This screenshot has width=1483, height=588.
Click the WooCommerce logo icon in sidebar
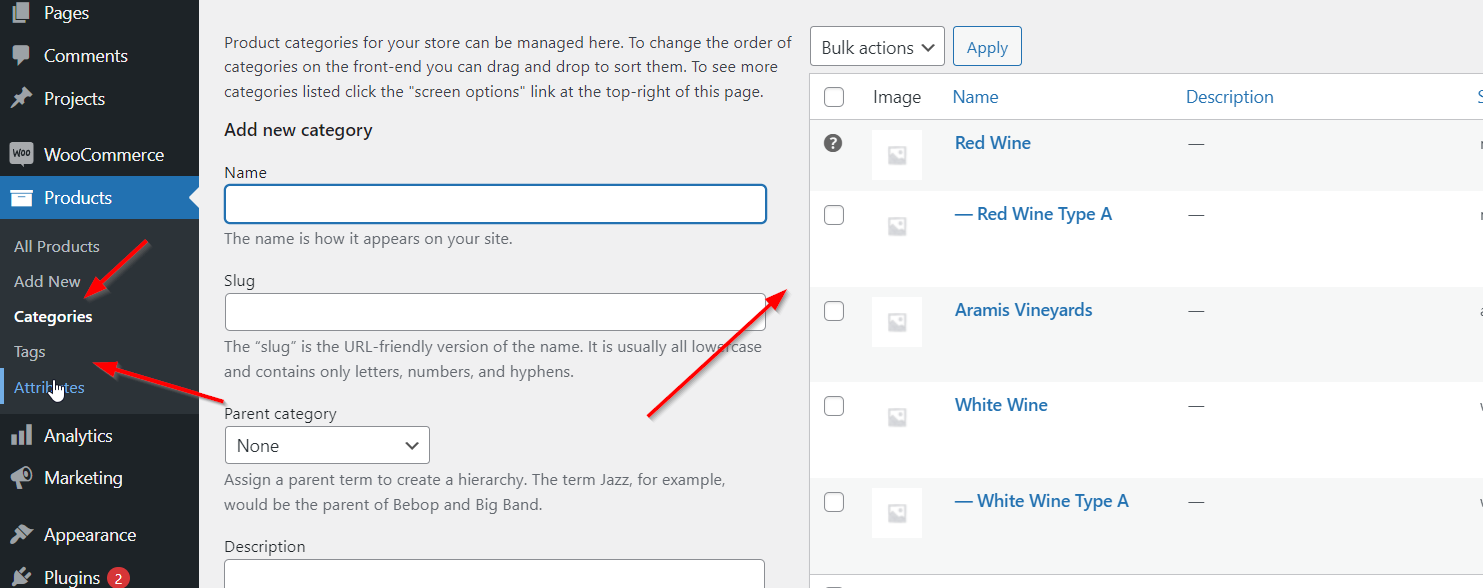pyautogui.click(x=21, y=155)
